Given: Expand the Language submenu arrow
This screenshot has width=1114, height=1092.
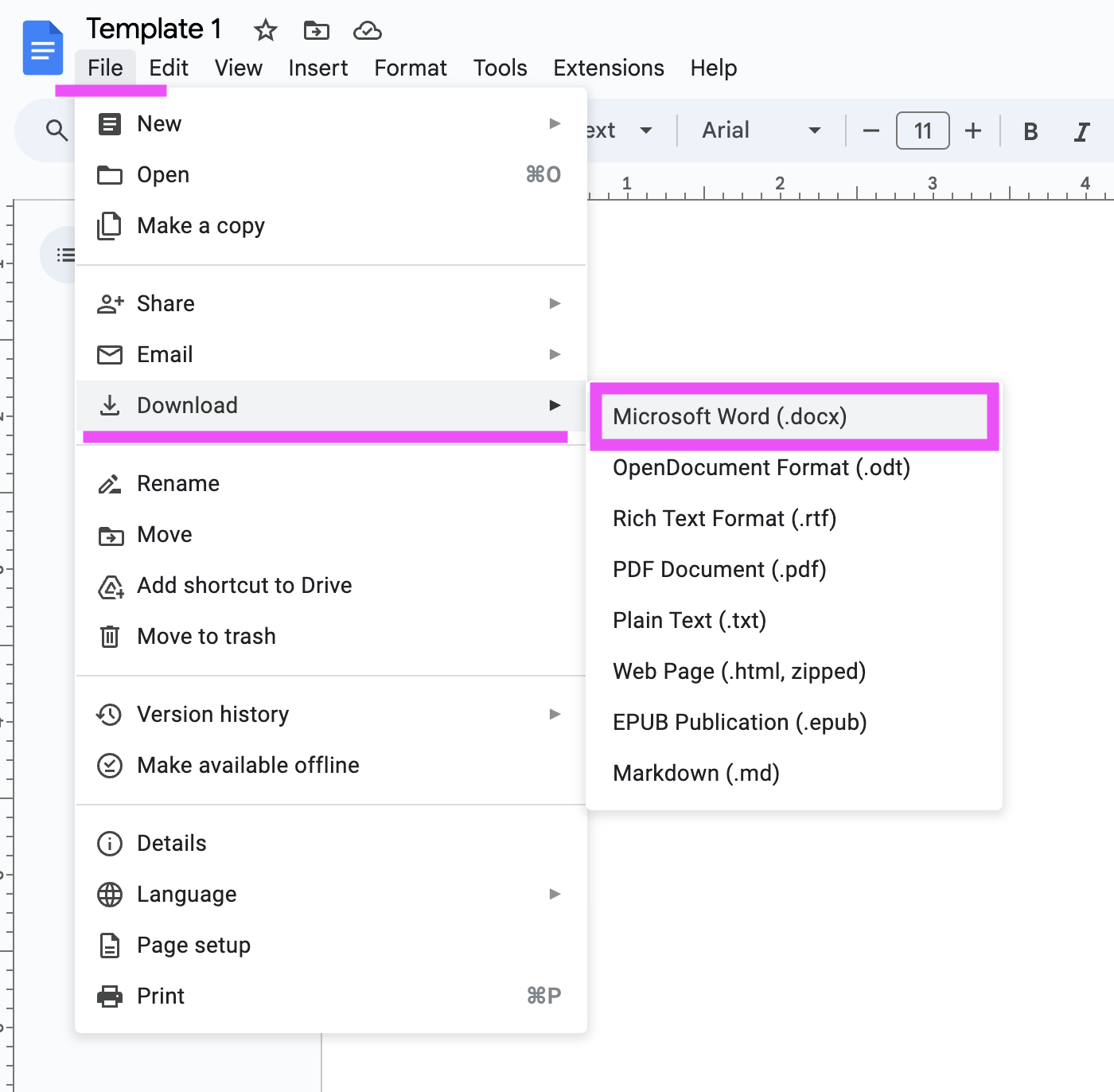Looking at the screenshot, I should [x=555, y=894].
